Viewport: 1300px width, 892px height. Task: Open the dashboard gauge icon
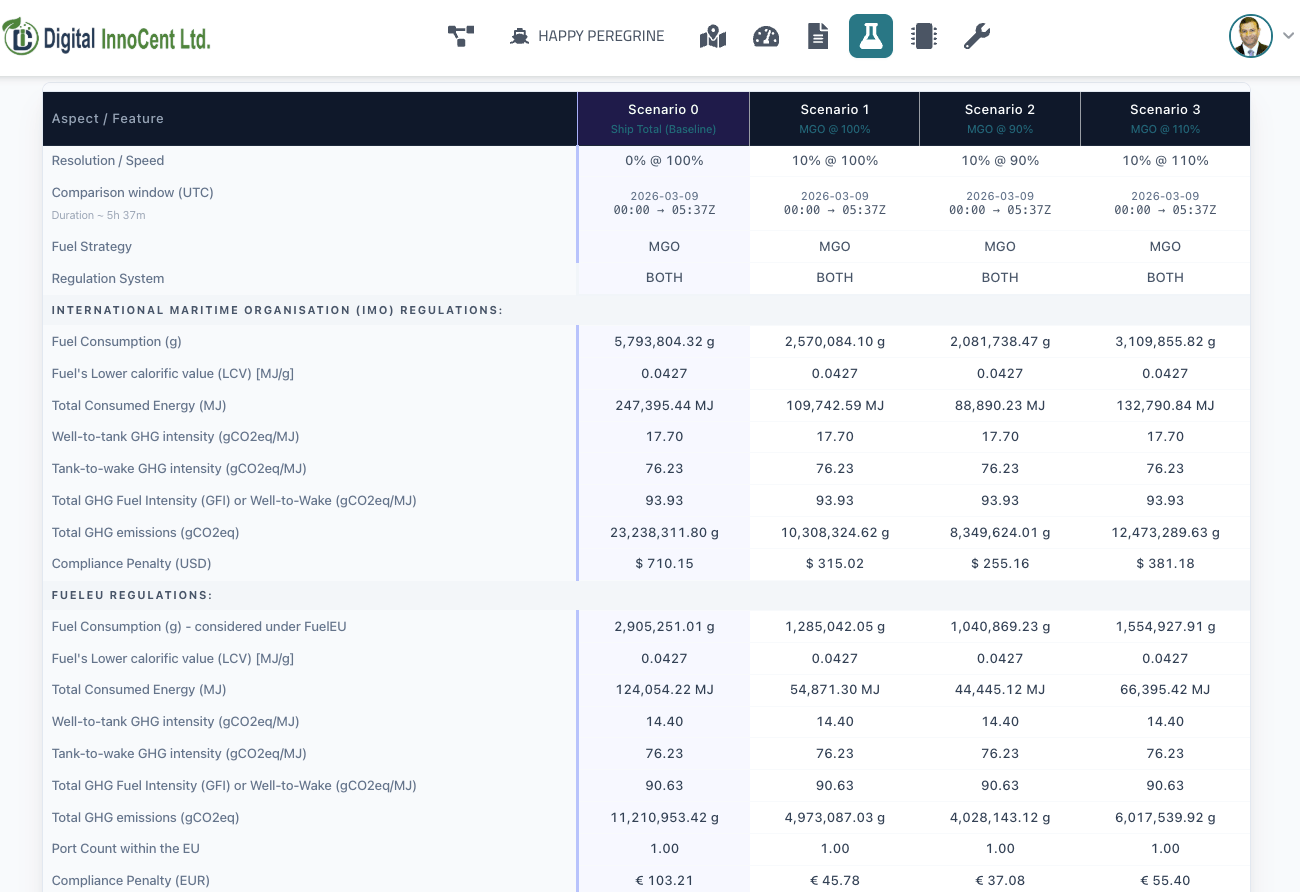[x=766, y=37]
